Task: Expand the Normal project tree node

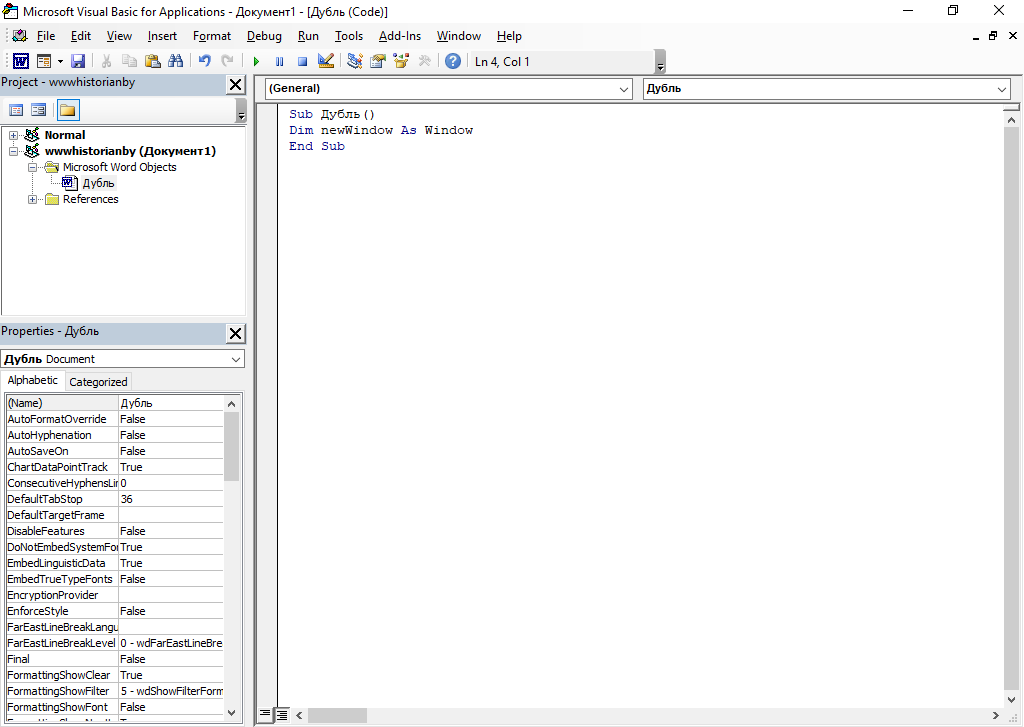Action: click(14, 135)
